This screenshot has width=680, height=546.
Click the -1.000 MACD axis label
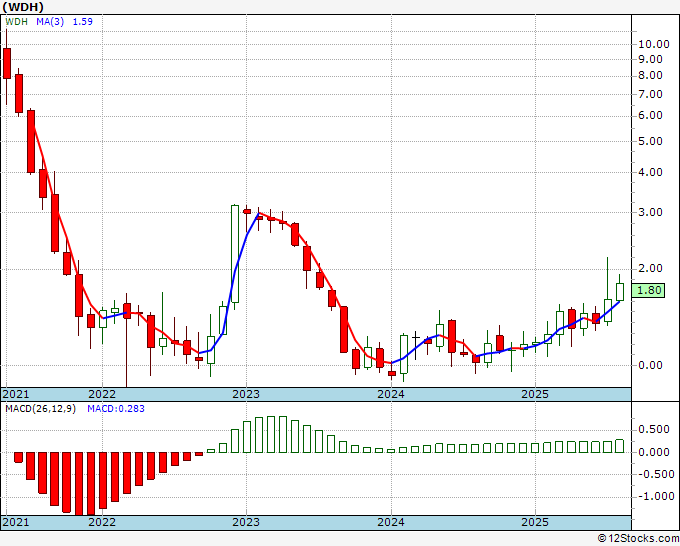(x=655, y=497)
